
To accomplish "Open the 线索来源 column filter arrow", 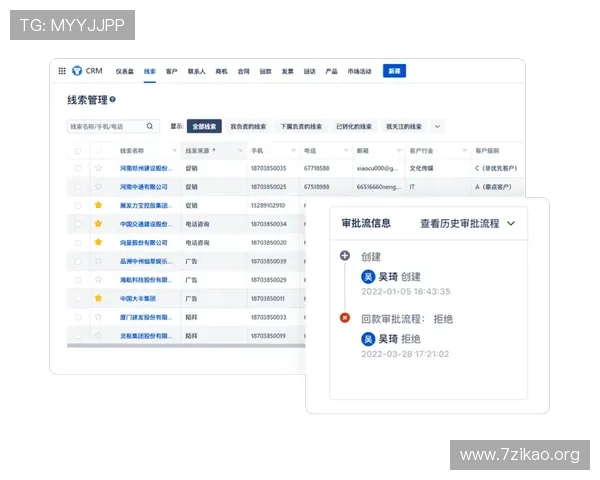I will [240, 151].
